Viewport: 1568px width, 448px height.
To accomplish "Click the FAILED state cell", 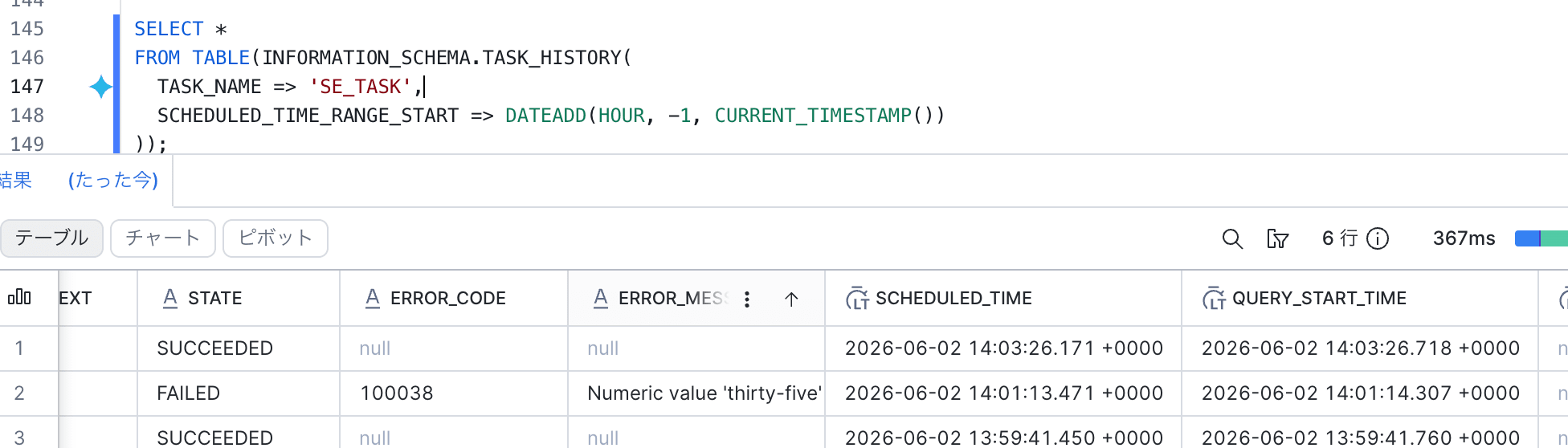I will [239, 393].
